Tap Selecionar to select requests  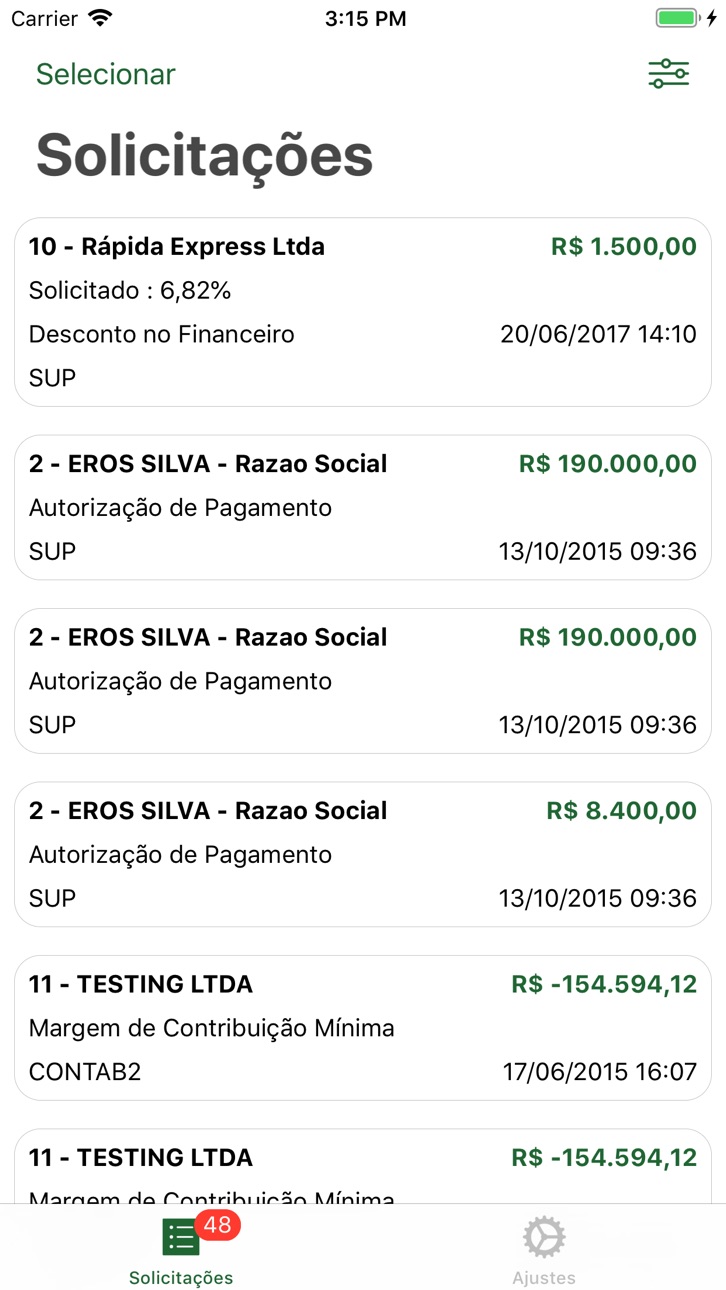[106, 74]
